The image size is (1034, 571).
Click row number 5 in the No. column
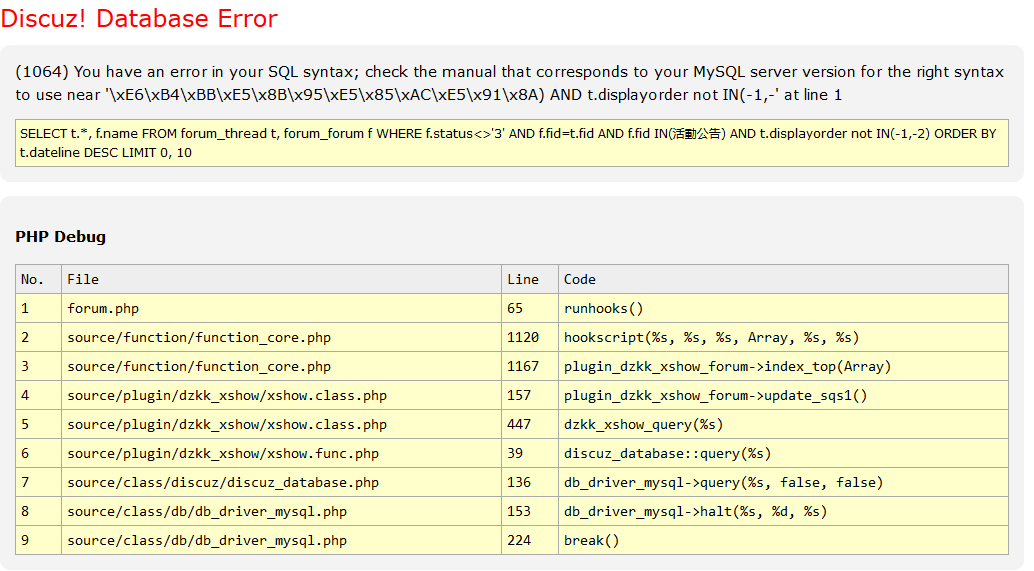26,424
